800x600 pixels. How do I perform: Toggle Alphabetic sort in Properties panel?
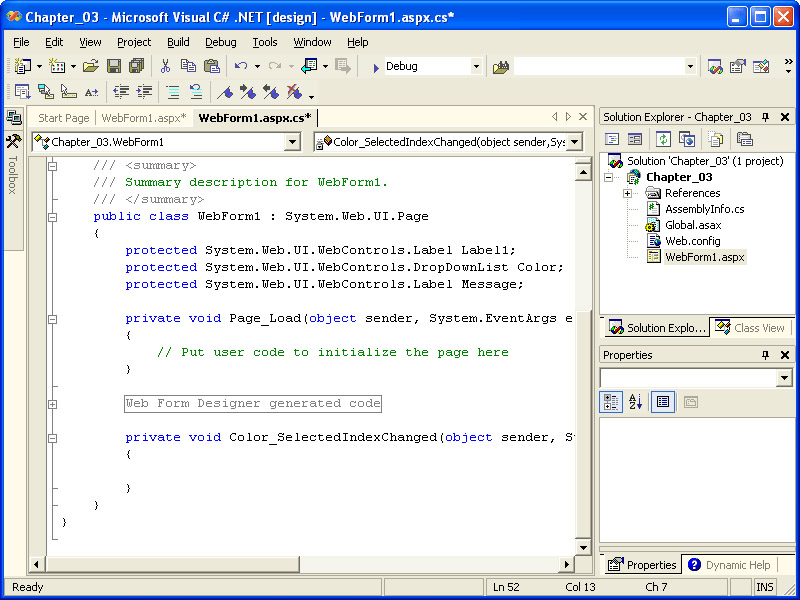(x=635, y=402)
